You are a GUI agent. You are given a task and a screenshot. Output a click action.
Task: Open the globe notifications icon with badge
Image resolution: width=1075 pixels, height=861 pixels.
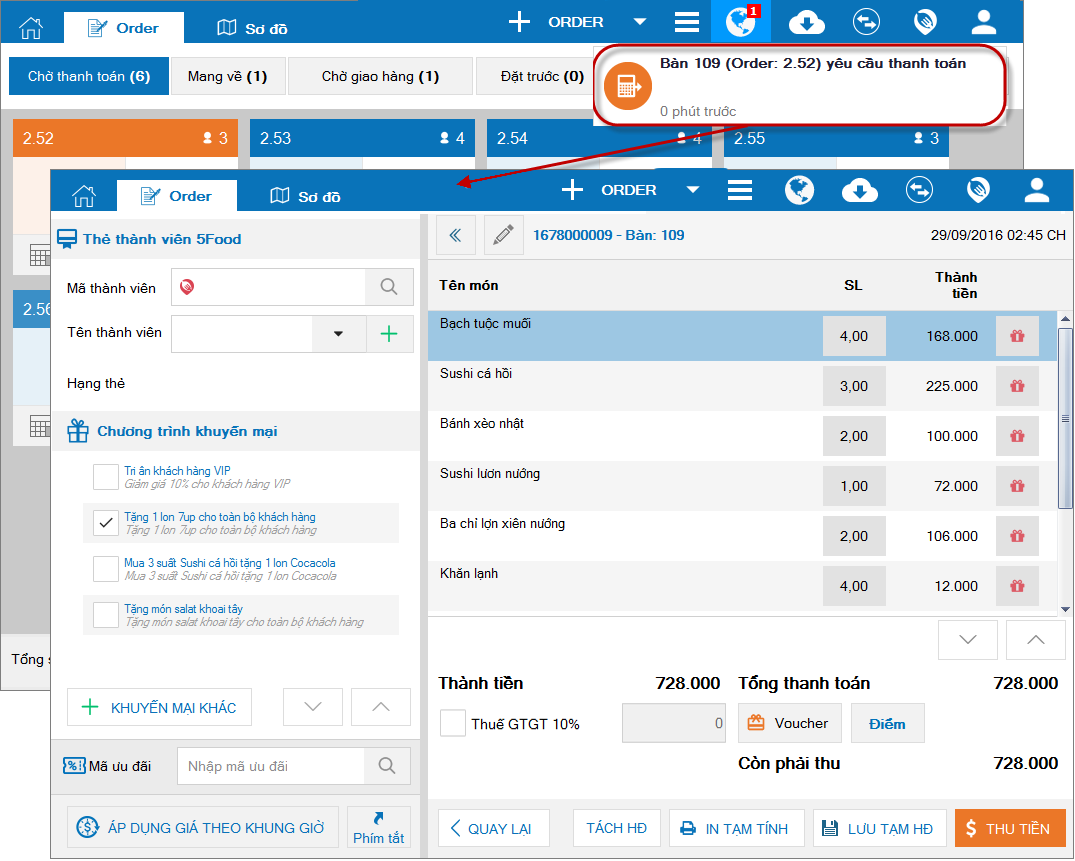click(741, 21)
